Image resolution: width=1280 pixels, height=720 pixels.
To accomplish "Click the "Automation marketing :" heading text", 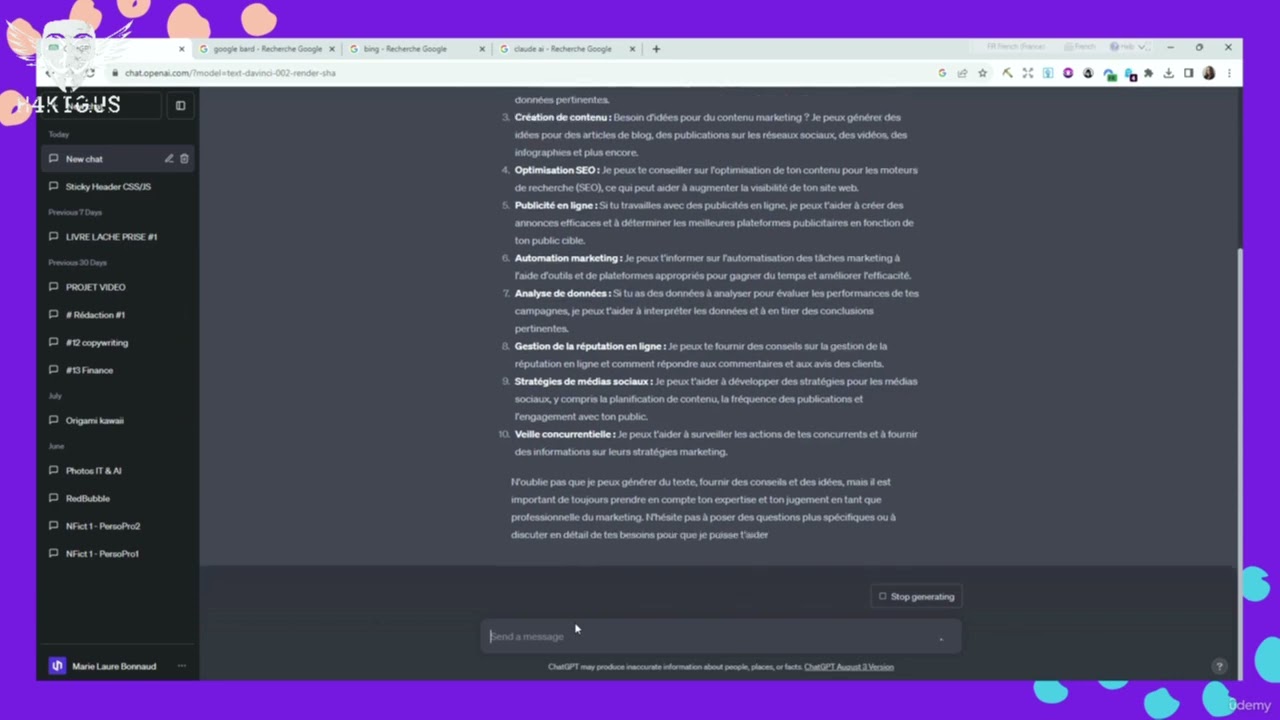I will click(568, 258).
